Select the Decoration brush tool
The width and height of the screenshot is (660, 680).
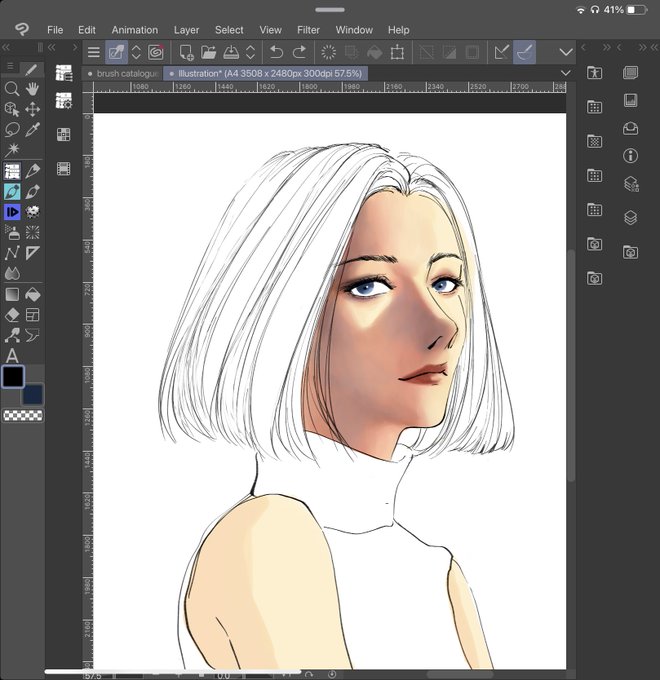[33, 212]
